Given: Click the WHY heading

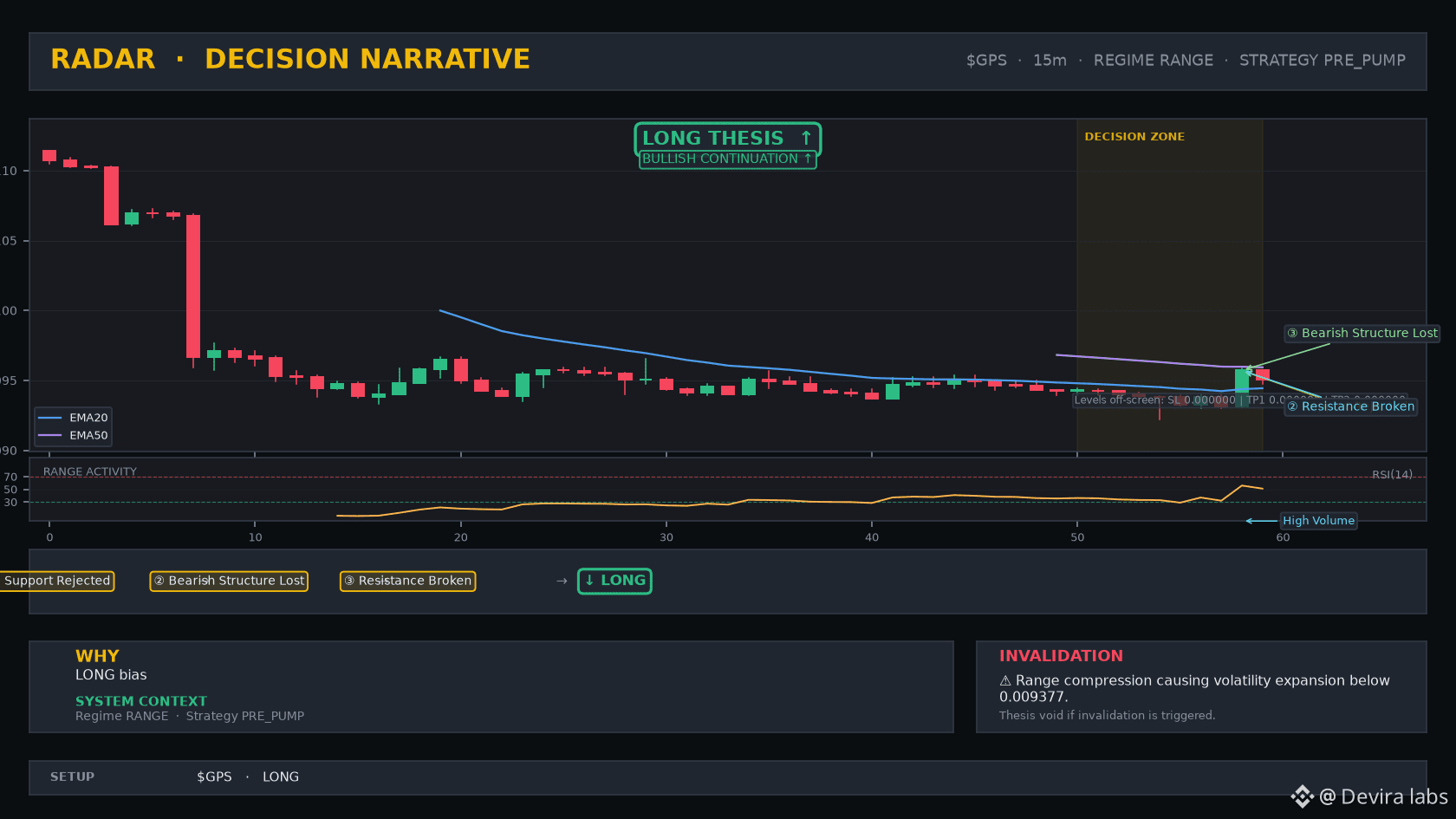Looking at the screenshot, I should [x=97, y=656].
